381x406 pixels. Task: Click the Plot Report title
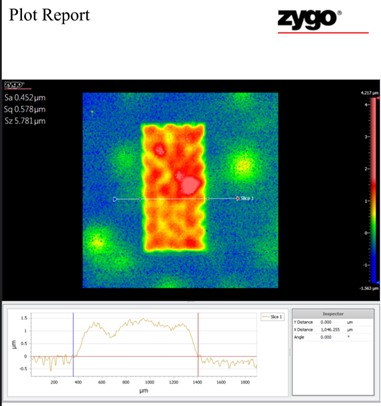[49, 15]
